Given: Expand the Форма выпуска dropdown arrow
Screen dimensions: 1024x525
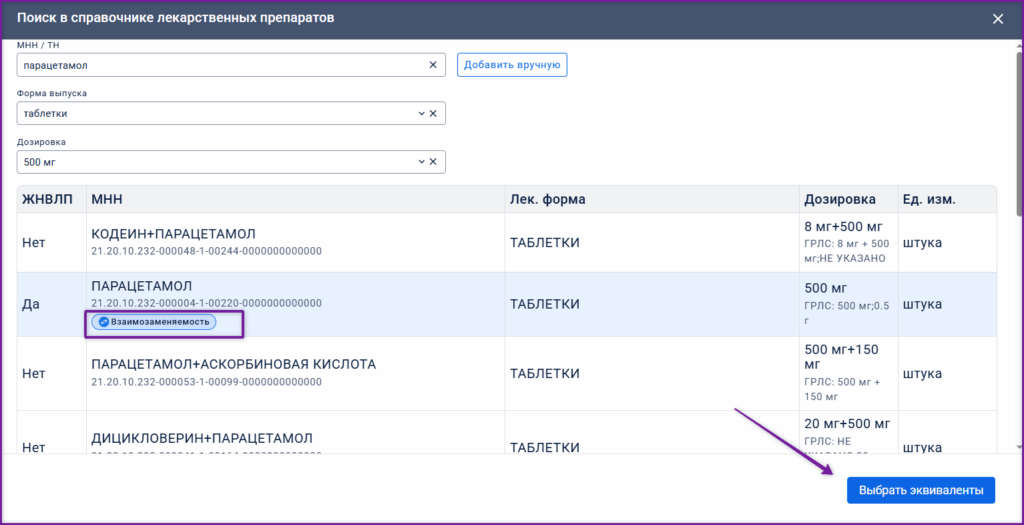Looking at the screenshot, I should pyautogui.click(x=421, y=114).
